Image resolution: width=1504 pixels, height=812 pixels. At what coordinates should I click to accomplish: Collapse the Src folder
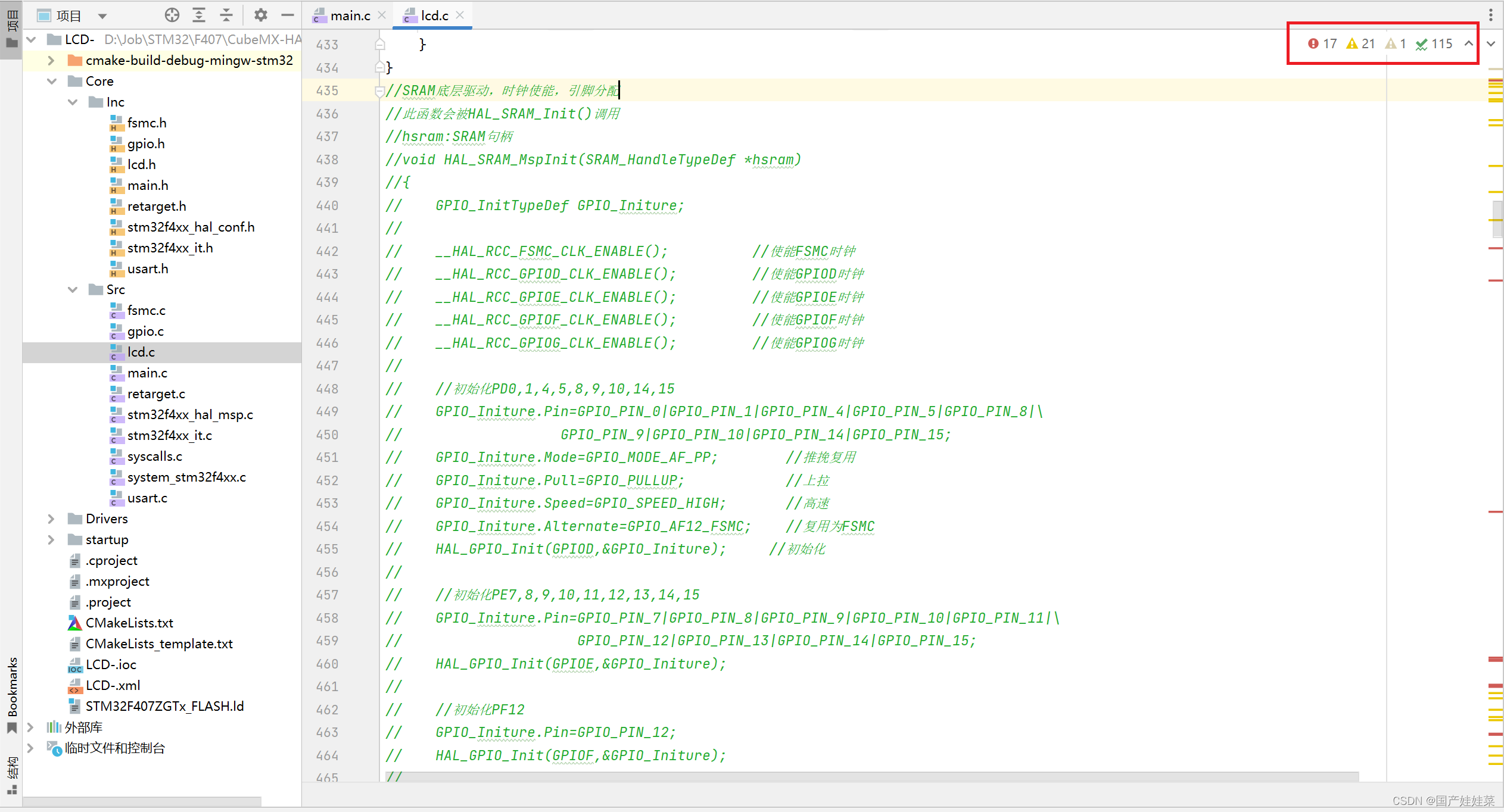pos(73,290)
